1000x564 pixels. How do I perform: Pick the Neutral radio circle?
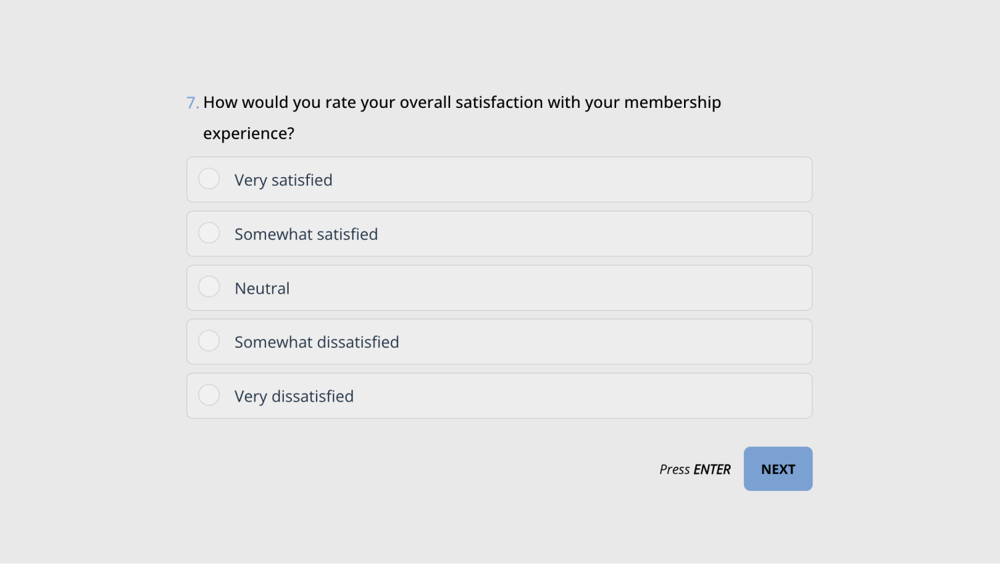click(209, 287)
